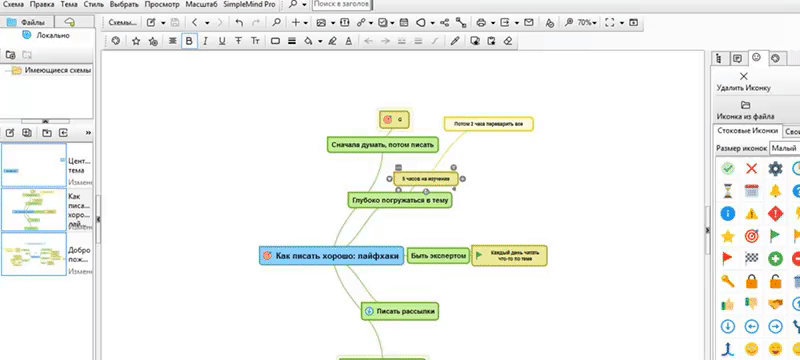
Task: Click the print icon in toolbar
Action: coord(481,22)
